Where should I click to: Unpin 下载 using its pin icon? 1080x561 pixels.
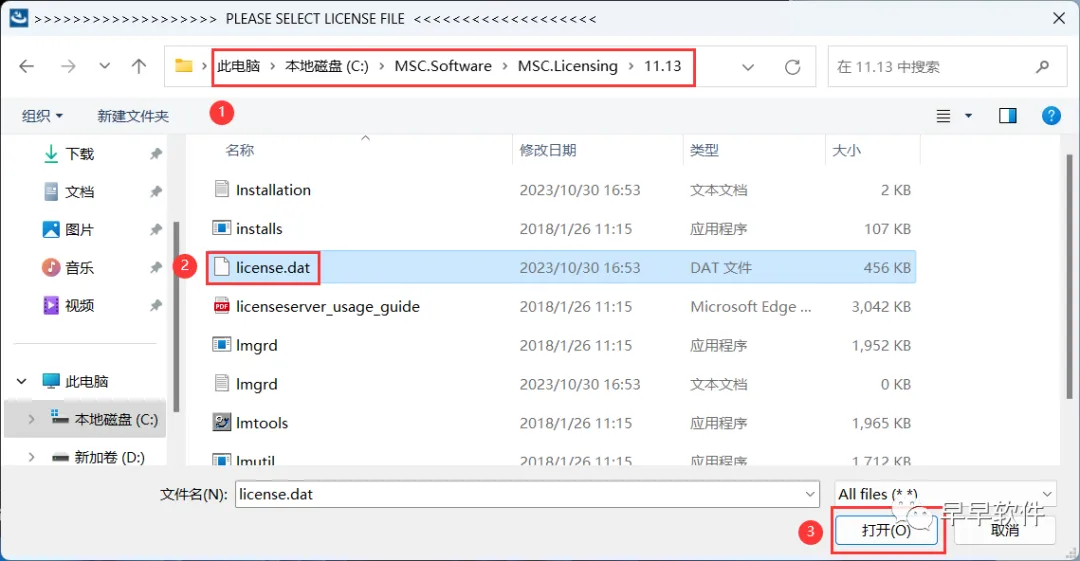(x=156, y=154)
